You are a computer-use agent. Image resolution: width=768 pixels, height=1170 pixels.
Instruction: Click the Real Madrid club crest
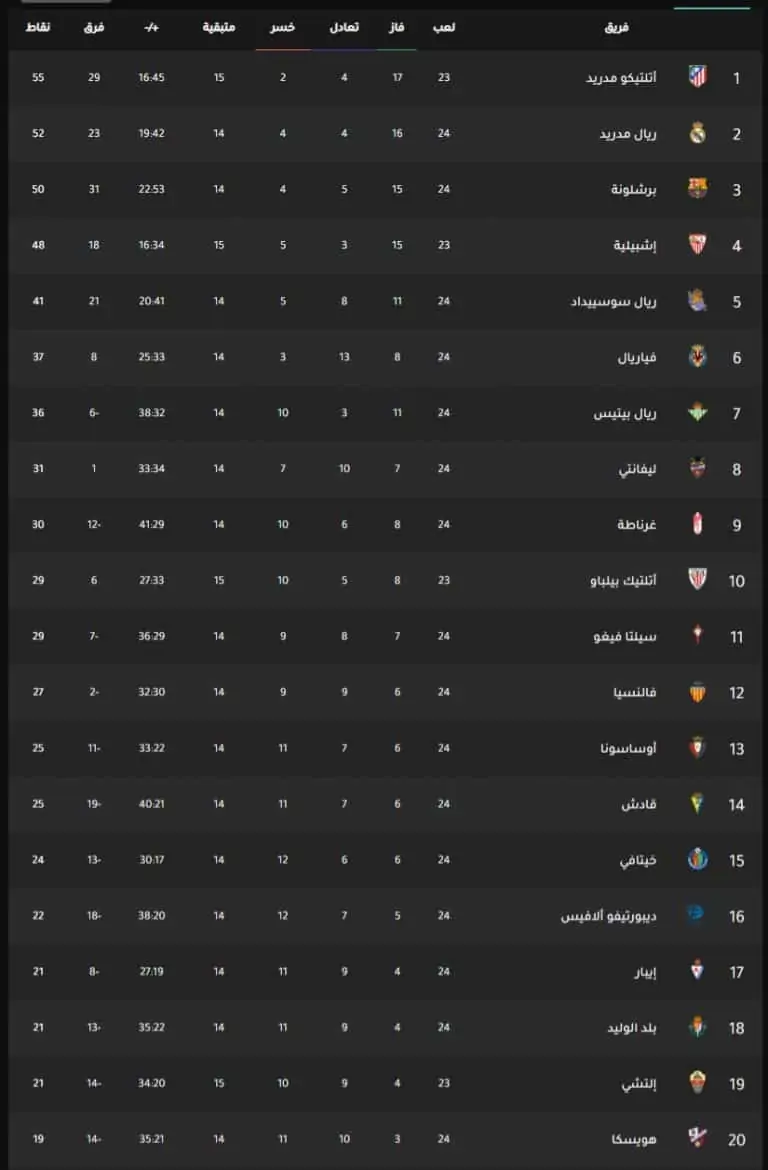click(697, 132)
